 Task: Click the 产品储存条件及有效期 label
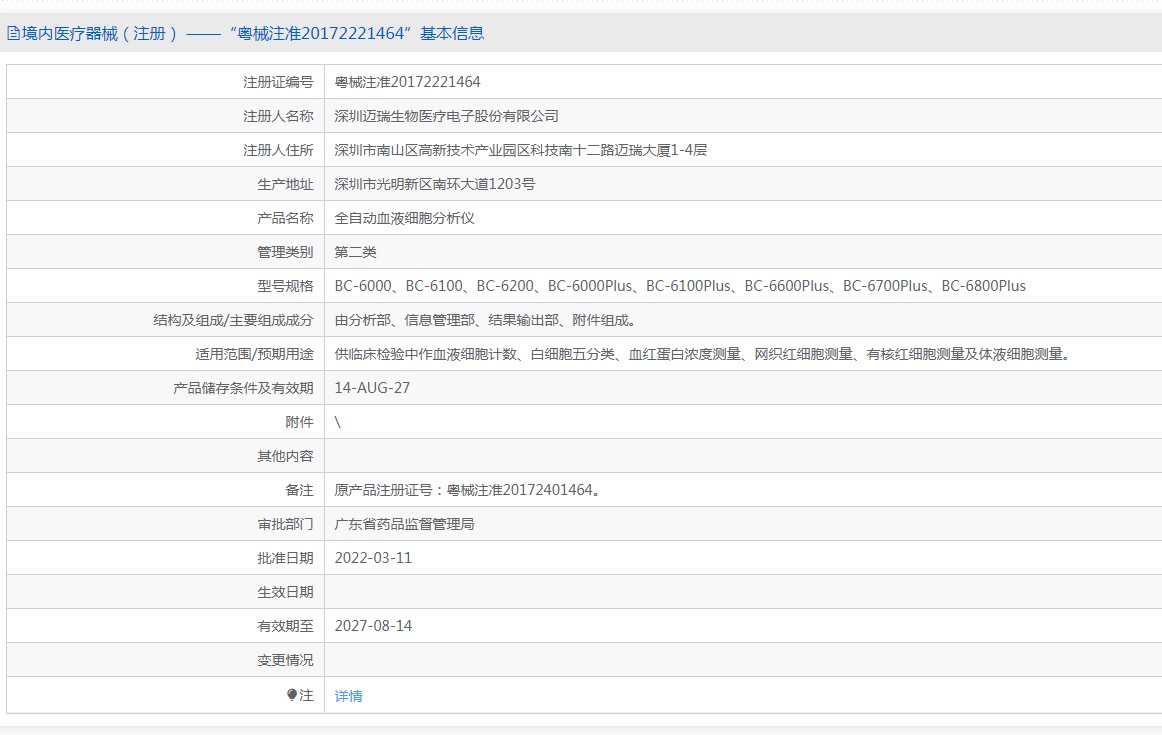(x=243, y=388)
